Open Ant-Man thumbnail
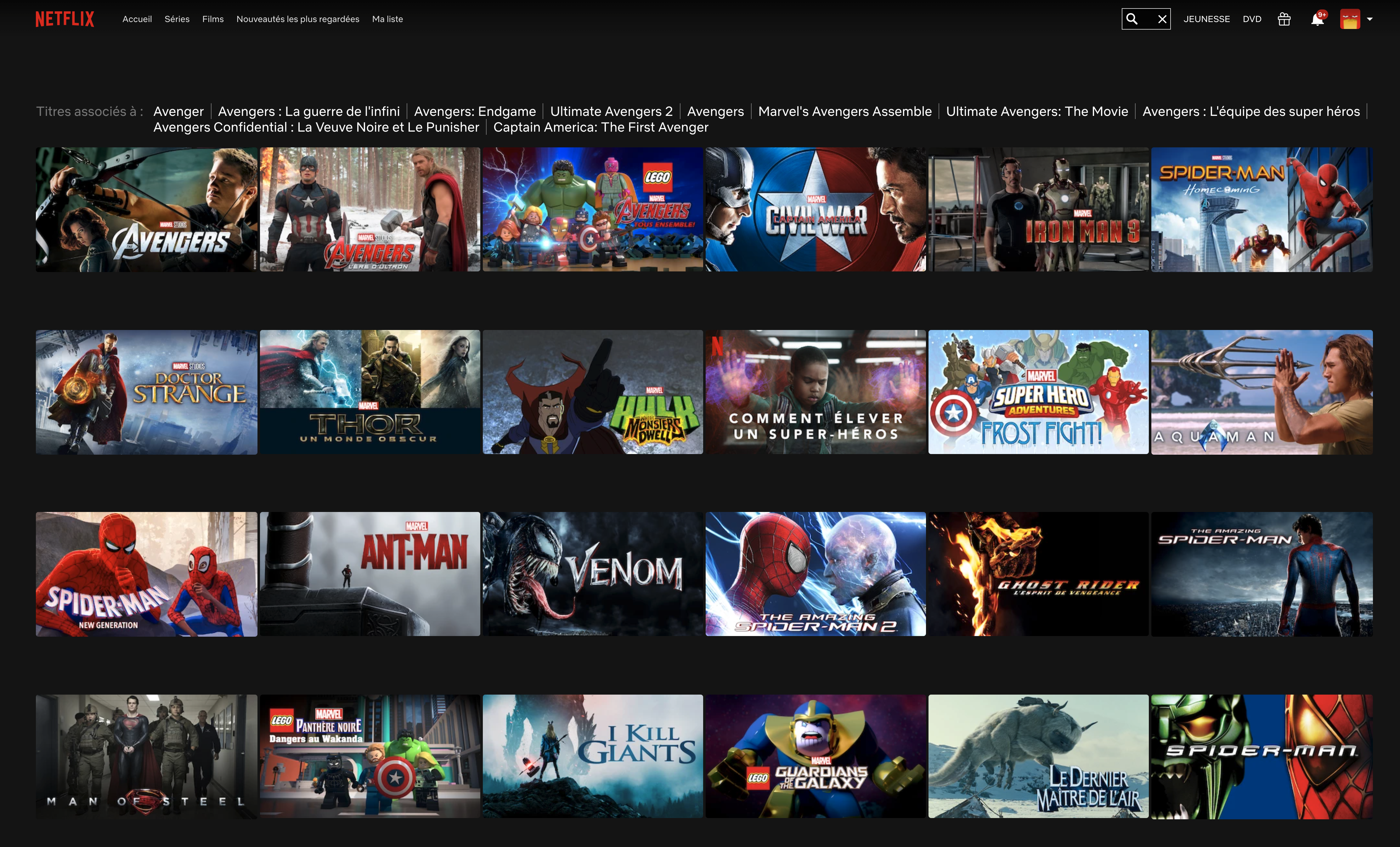 pos(370,574)
